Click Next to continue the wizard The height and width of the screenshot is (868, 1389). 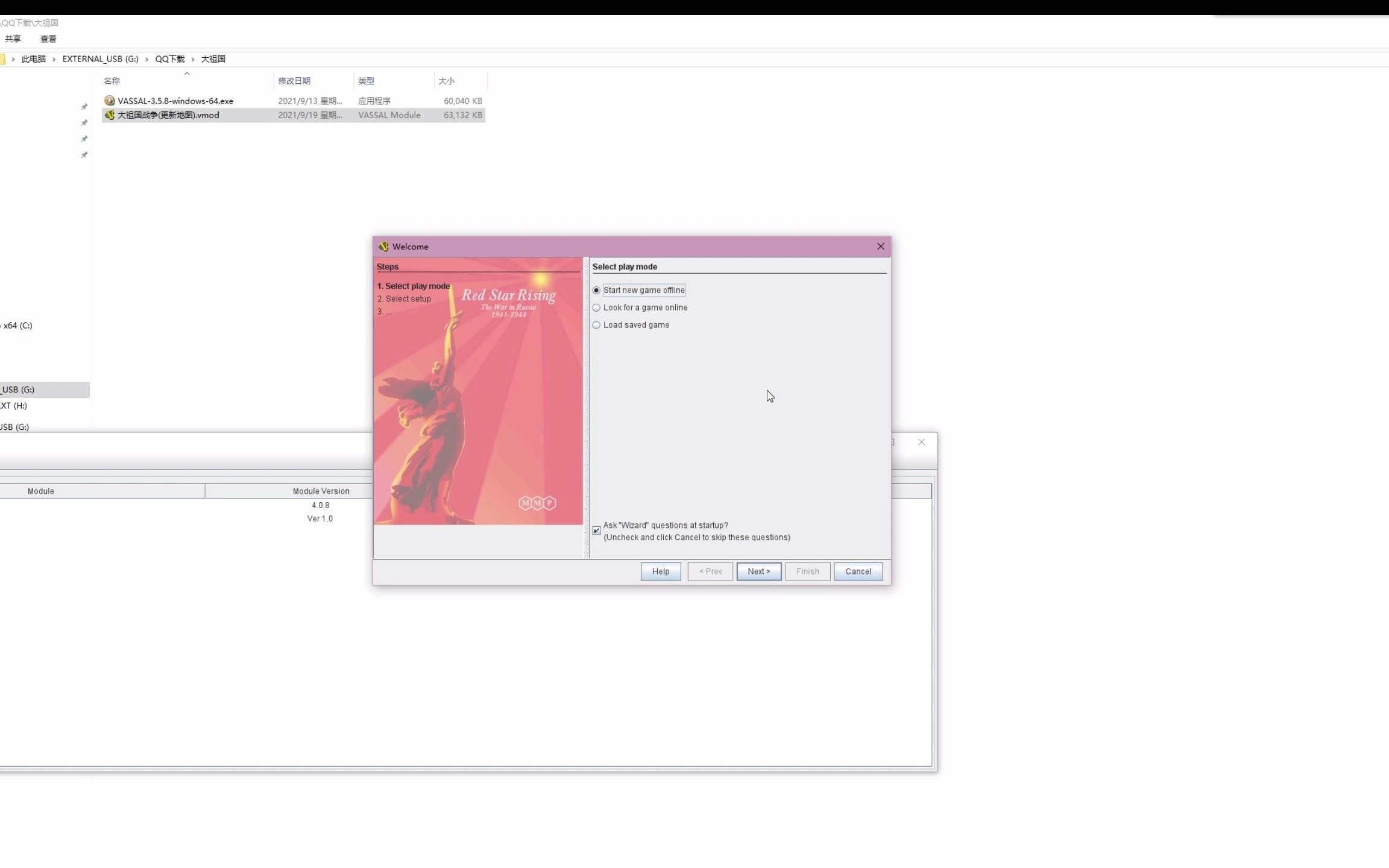coord(758,571)
